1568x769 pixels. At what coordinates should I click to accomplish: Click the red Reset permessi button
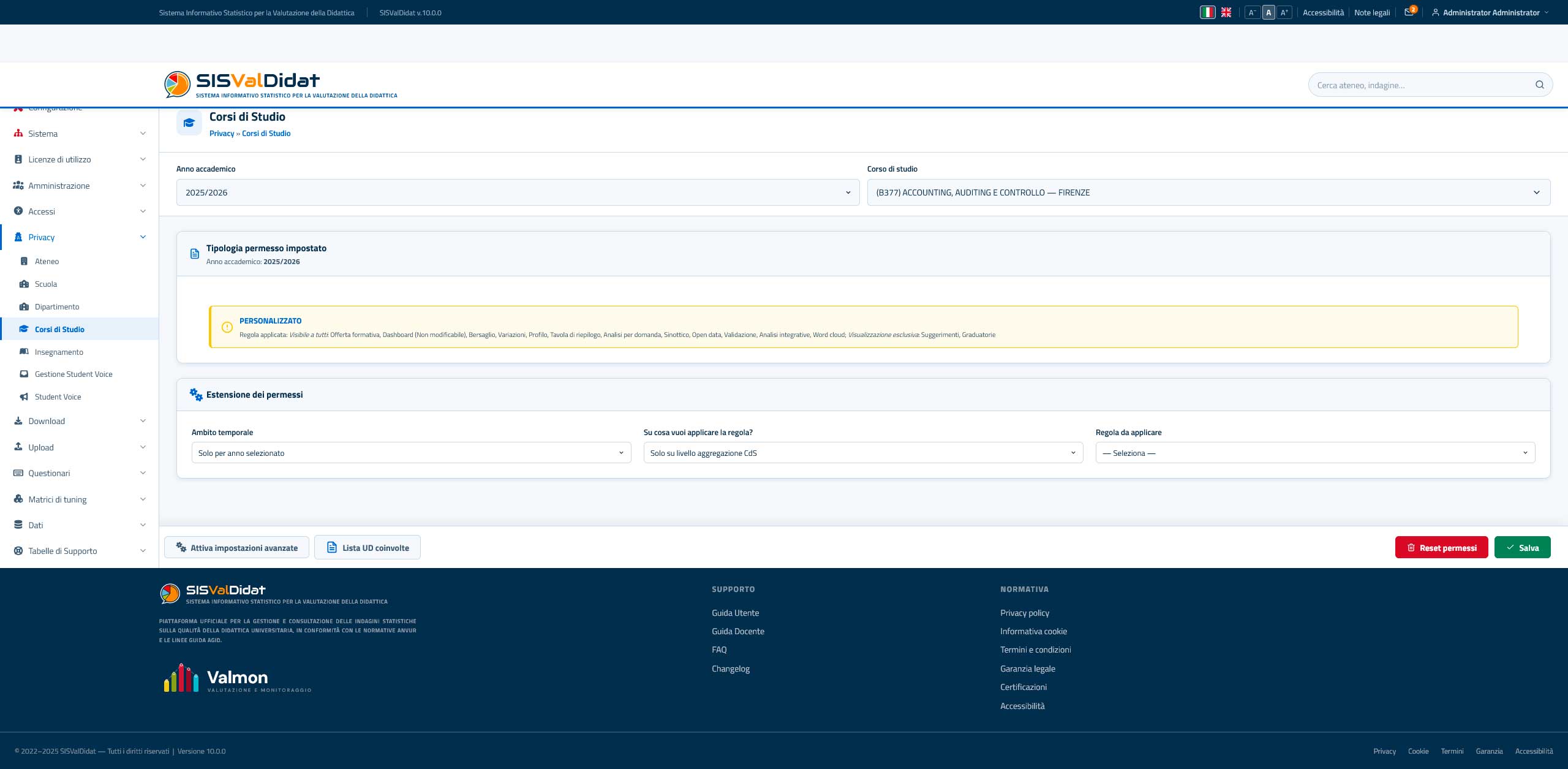click(1441, 547)
